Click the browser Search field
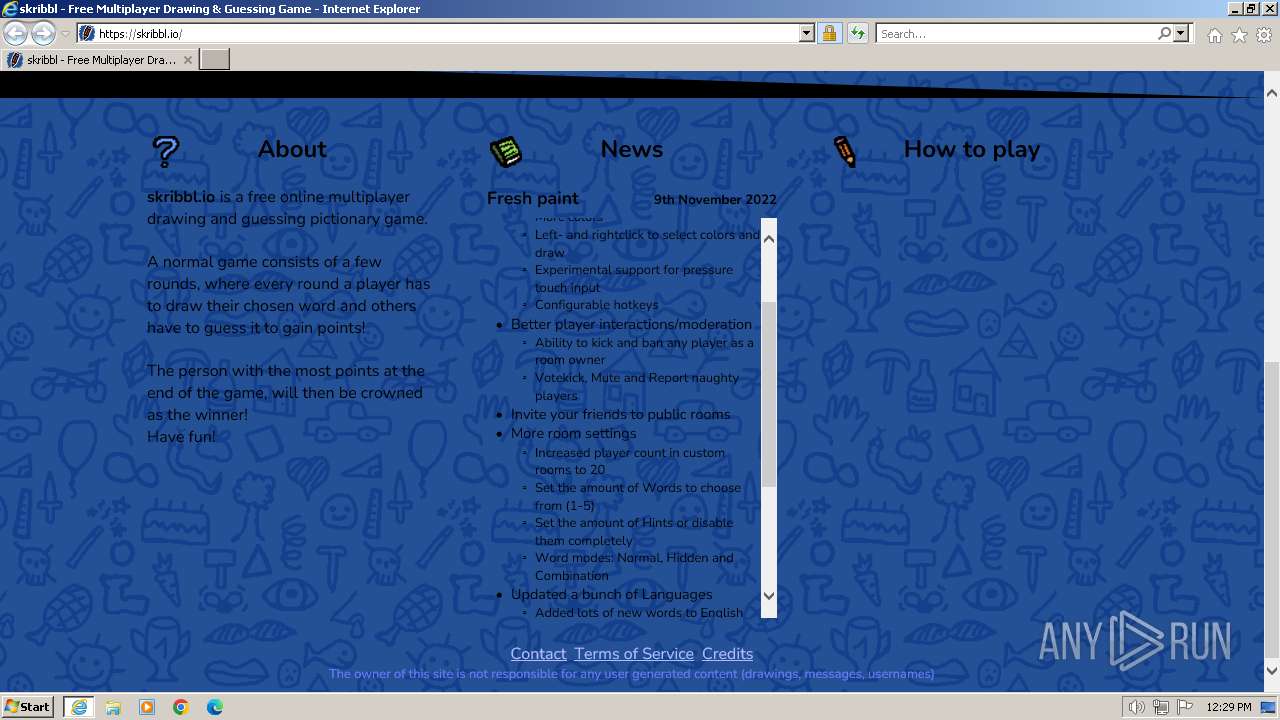The image size is (1280, 720). point(1017,33)
